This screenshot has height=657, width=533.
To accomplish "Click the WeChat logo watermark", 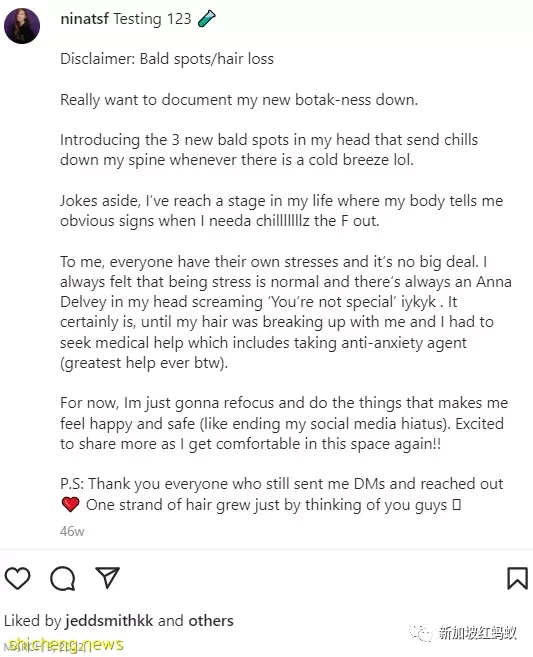I will 420,632.
